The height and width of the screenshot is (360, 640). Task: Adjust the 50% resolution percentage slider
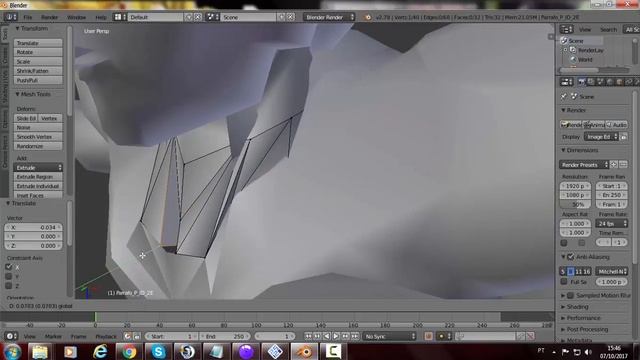pyautogui.click(x=575, y=204)
